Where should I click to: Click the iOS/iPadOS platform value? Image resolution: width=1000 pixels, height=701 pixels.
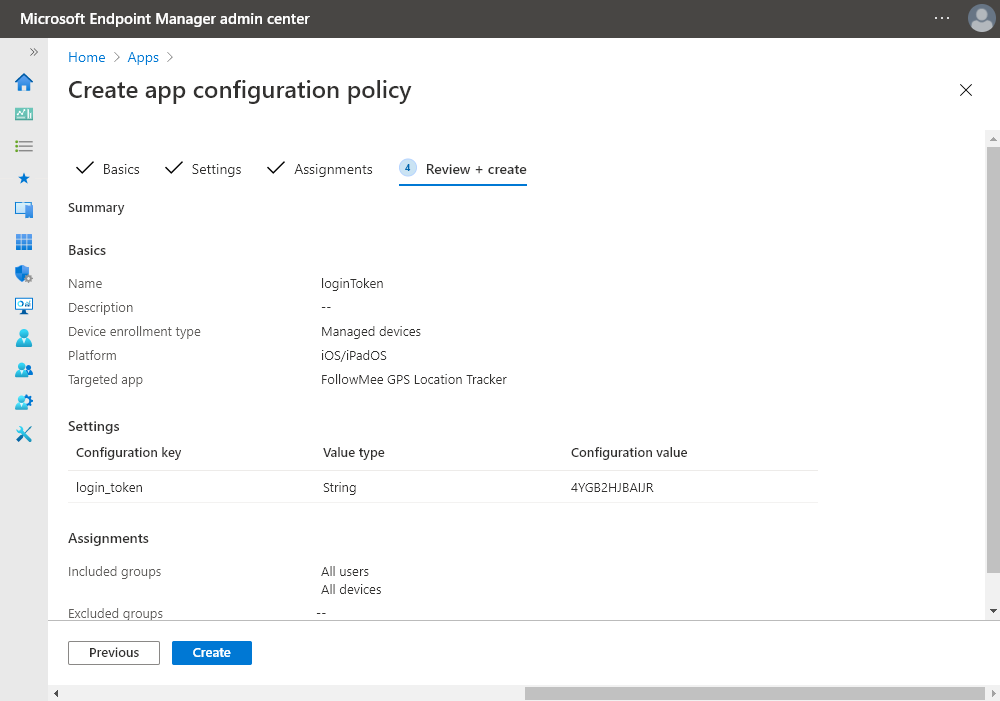pos(354,355)
